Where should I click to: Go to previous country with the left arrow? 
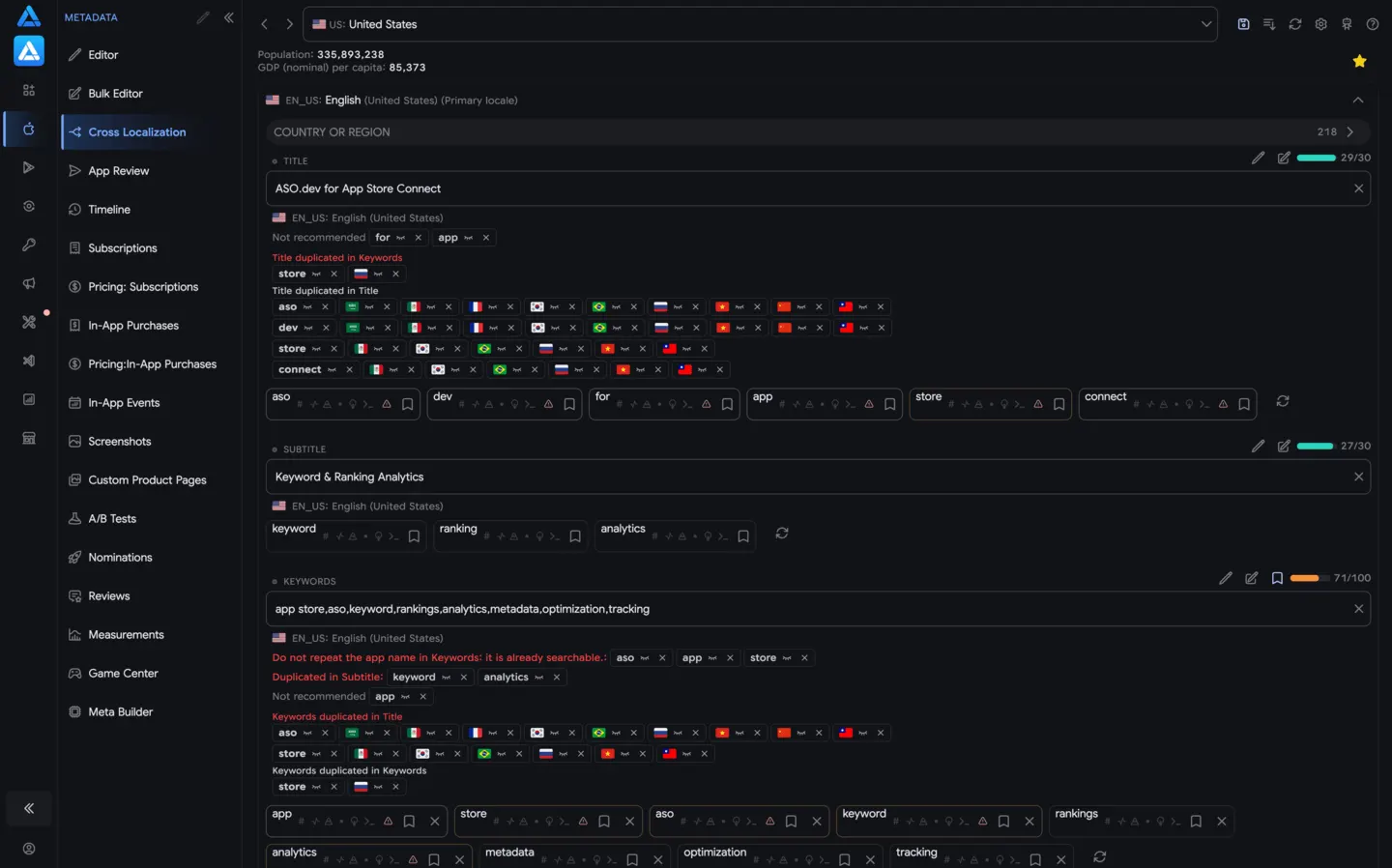pyautogui.click(x=264, y=24)
